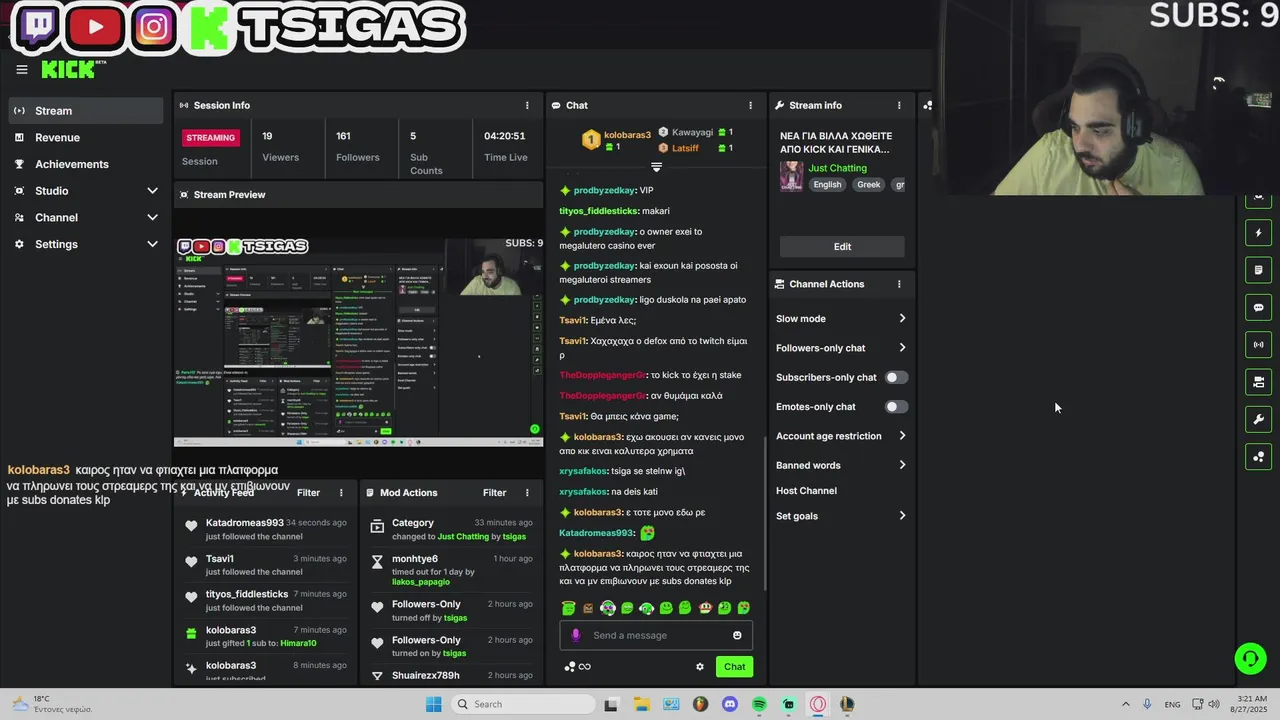Click liakos_papagio moderator link
Image resolution: width=1280 pixels, height=720 pixels.
[x=420, y=582]
